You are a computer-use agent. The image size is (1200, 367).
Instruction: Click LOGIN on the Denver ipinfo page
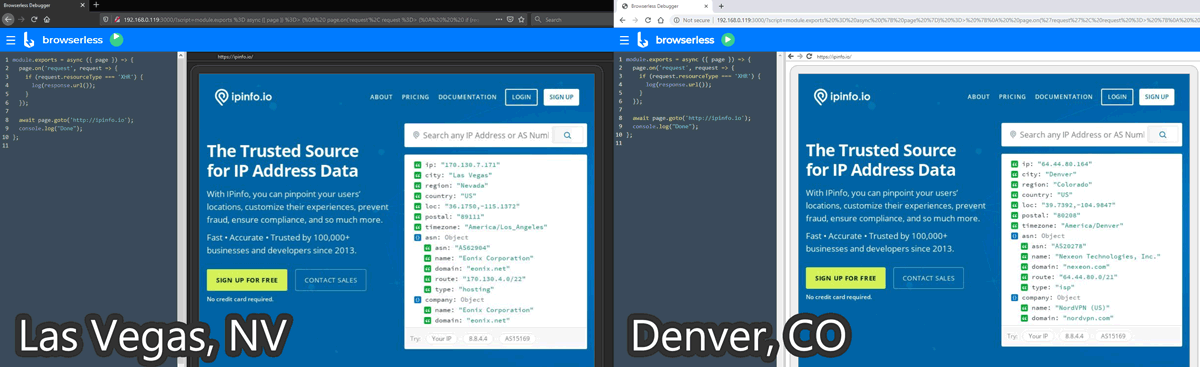[1117, 97]
